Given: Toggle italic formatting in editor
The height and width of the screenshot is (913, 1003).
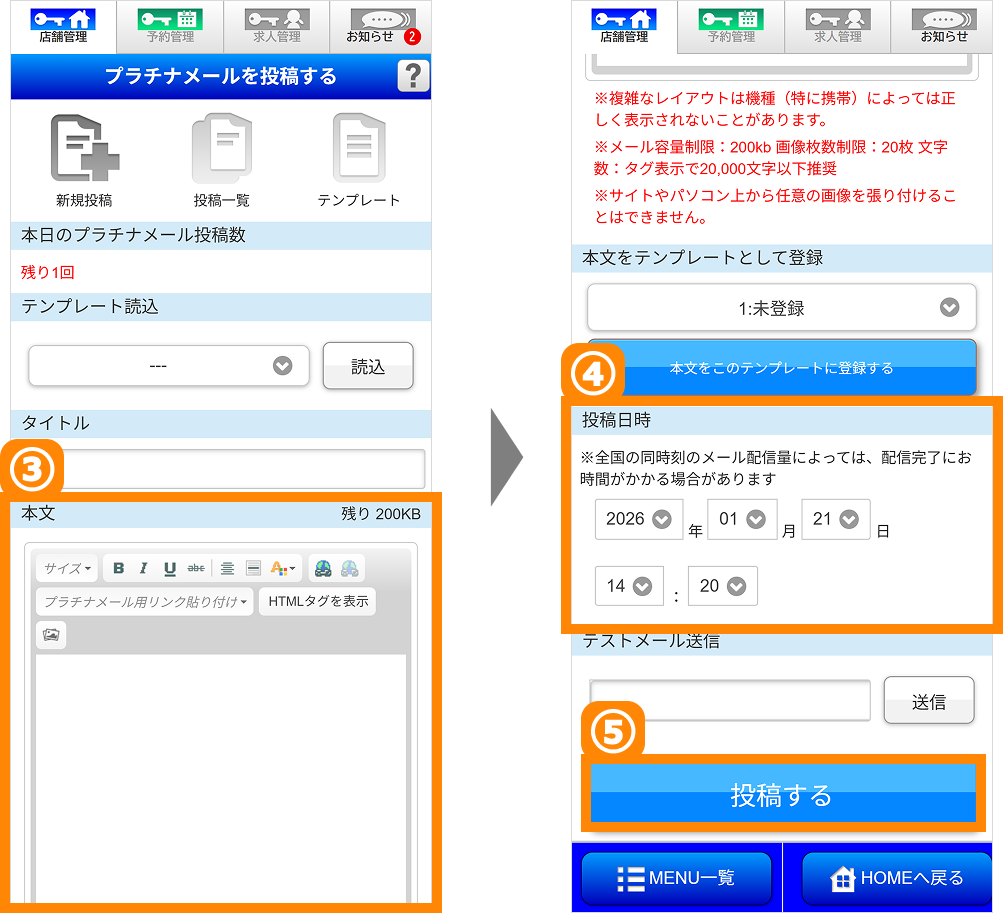Looking at the screenshot, I should 143,568.
